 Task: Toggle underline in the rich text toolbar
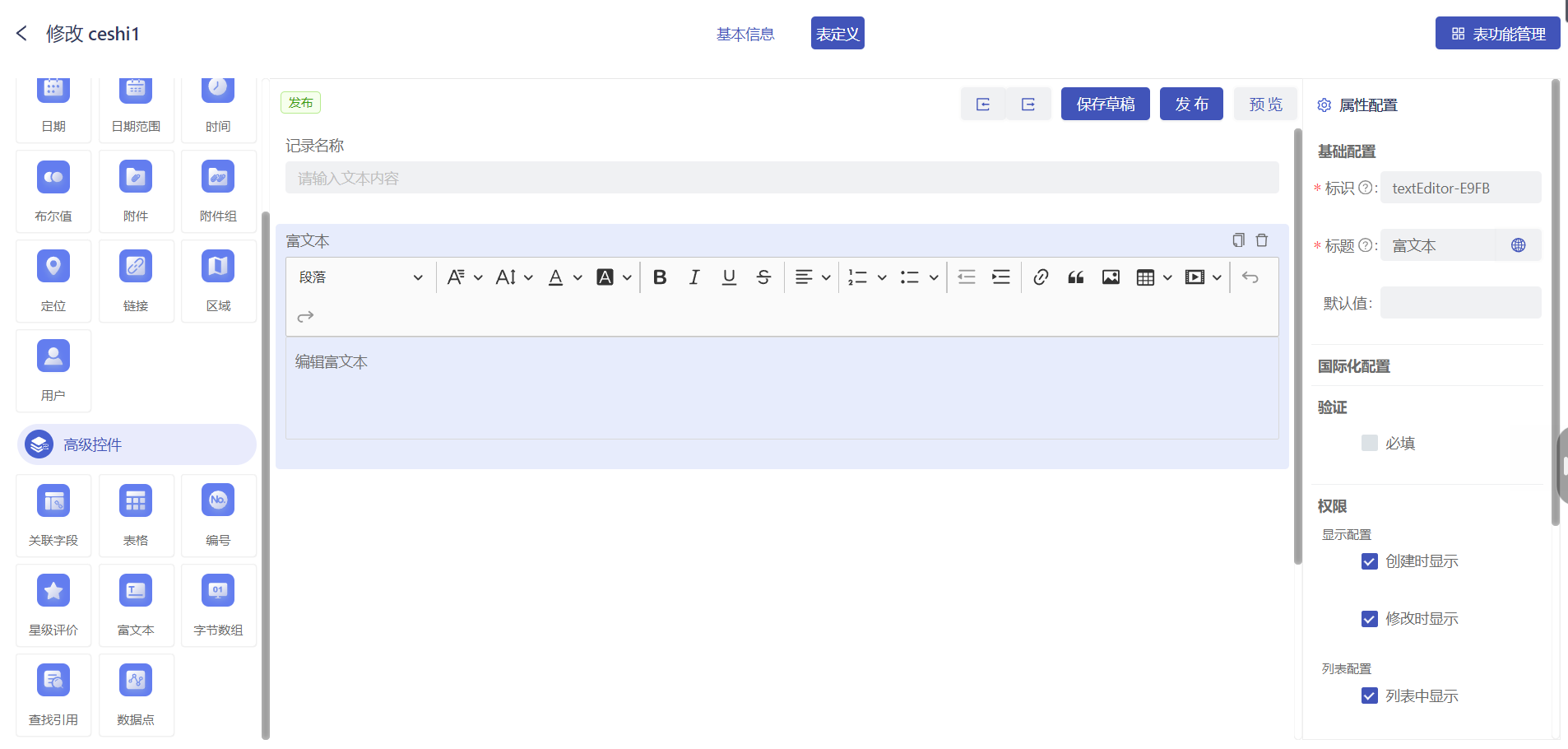[729, 277]
